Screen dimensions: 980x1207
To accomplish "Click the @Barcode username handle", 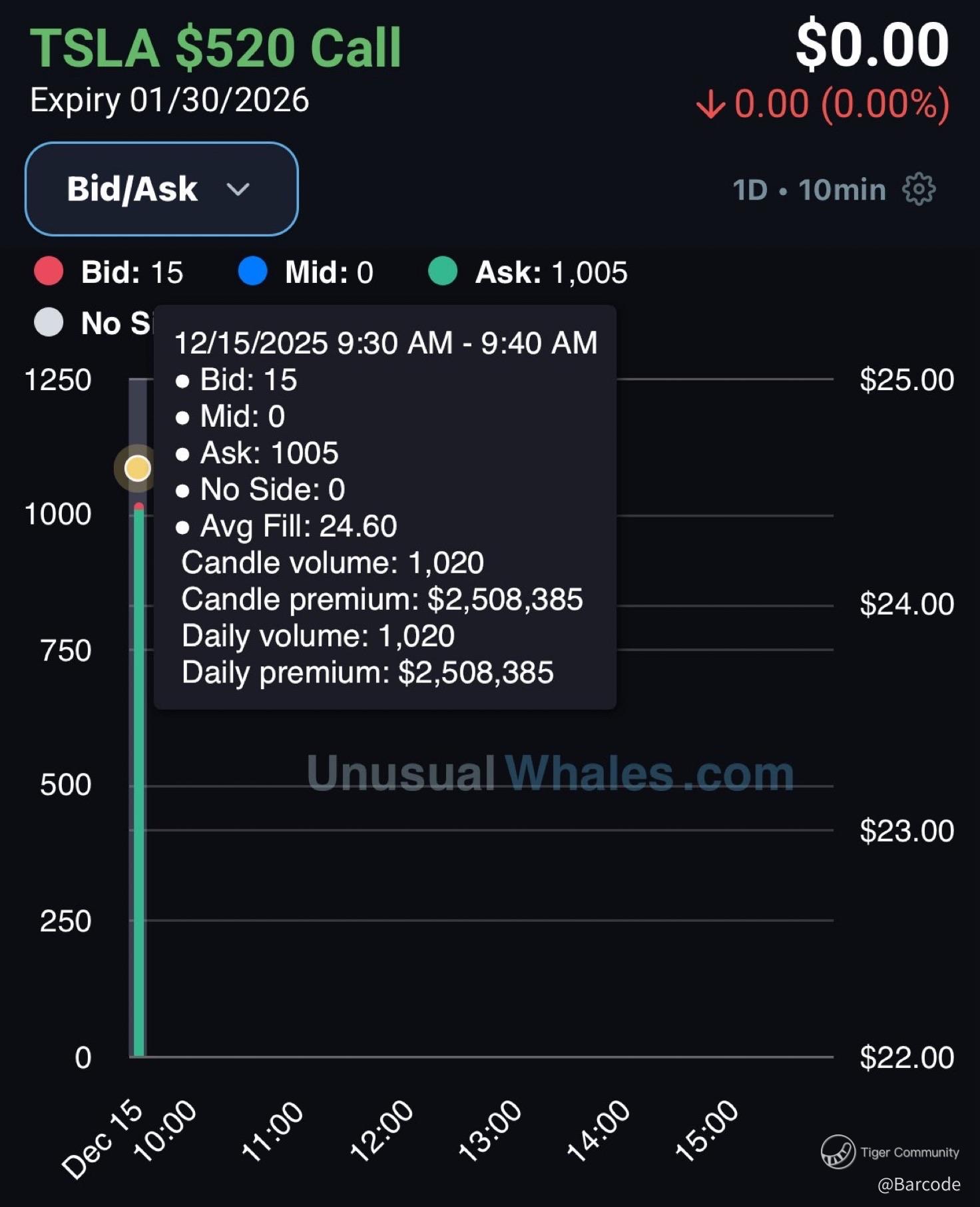I will click(919, 1184).
